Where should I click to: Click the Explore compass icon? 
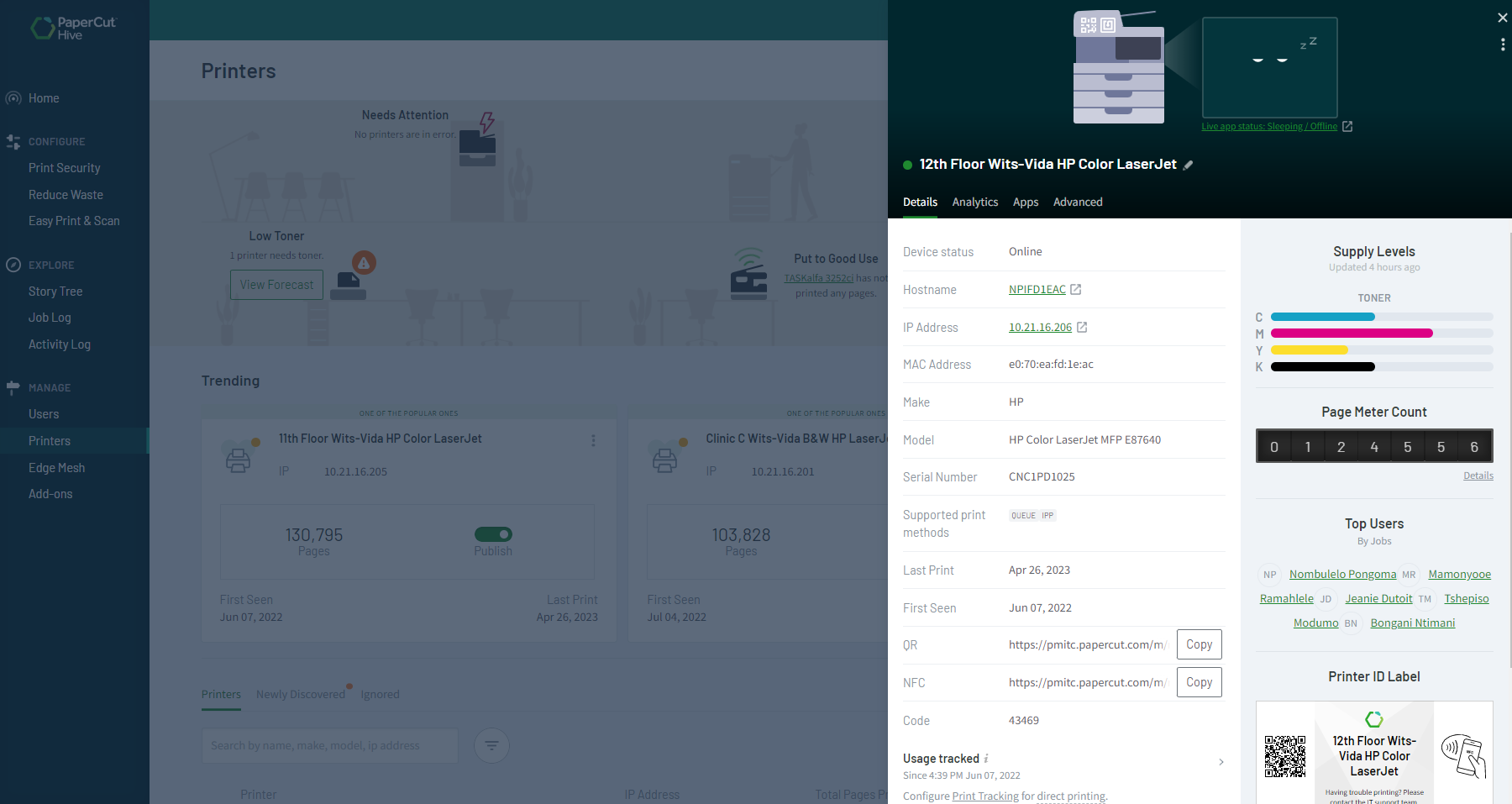(x=13, y=265)
